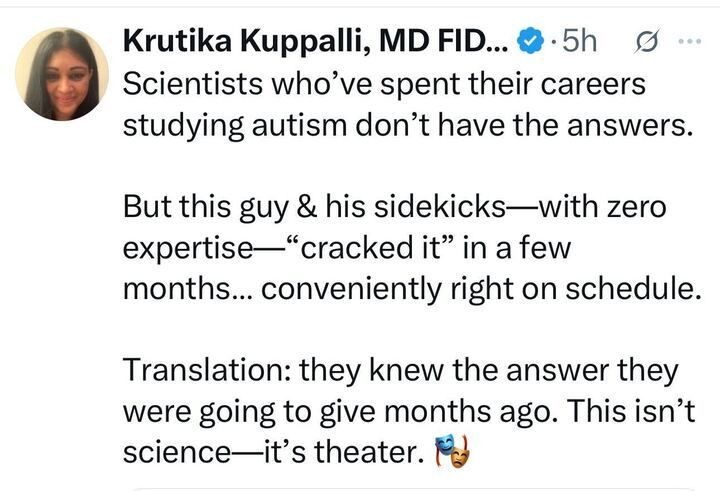Click the line "studying autism don't have the answers."
The height and width of the screenshot is (491, 720).
pyautogui.click(x=407, y=127)
